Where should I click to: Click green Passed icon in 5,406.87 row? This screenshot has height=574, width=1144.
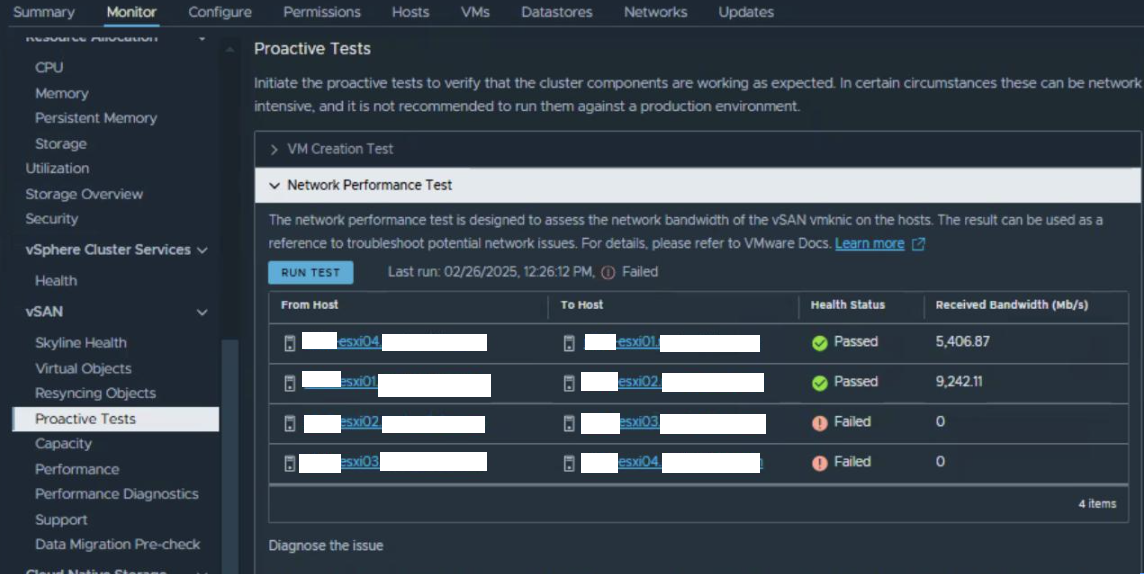click(x=819, y=343)
